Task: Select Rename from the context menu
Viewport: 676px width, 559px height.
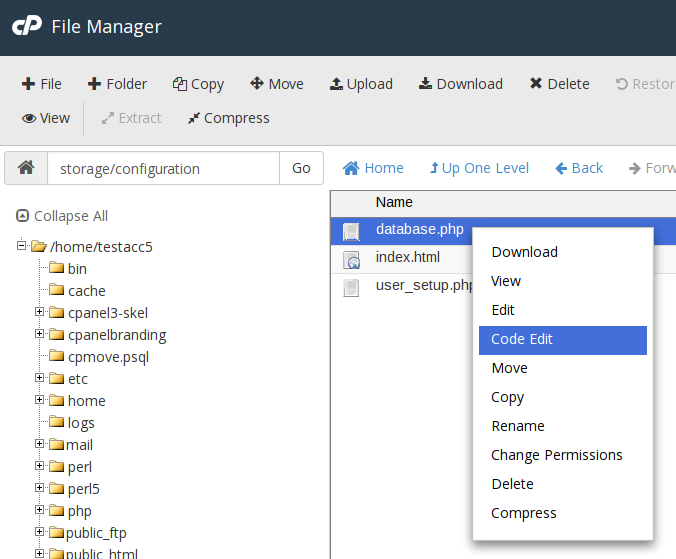Action: click(517, 426)
